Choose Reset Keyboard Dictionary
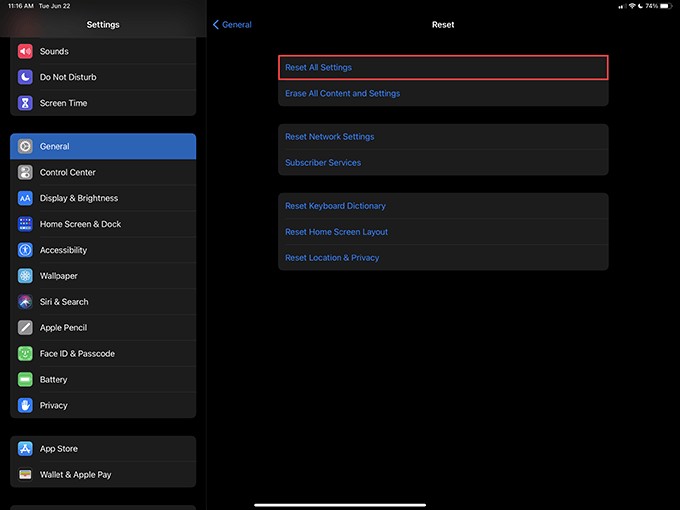680x510 pixels. point(443,206)
